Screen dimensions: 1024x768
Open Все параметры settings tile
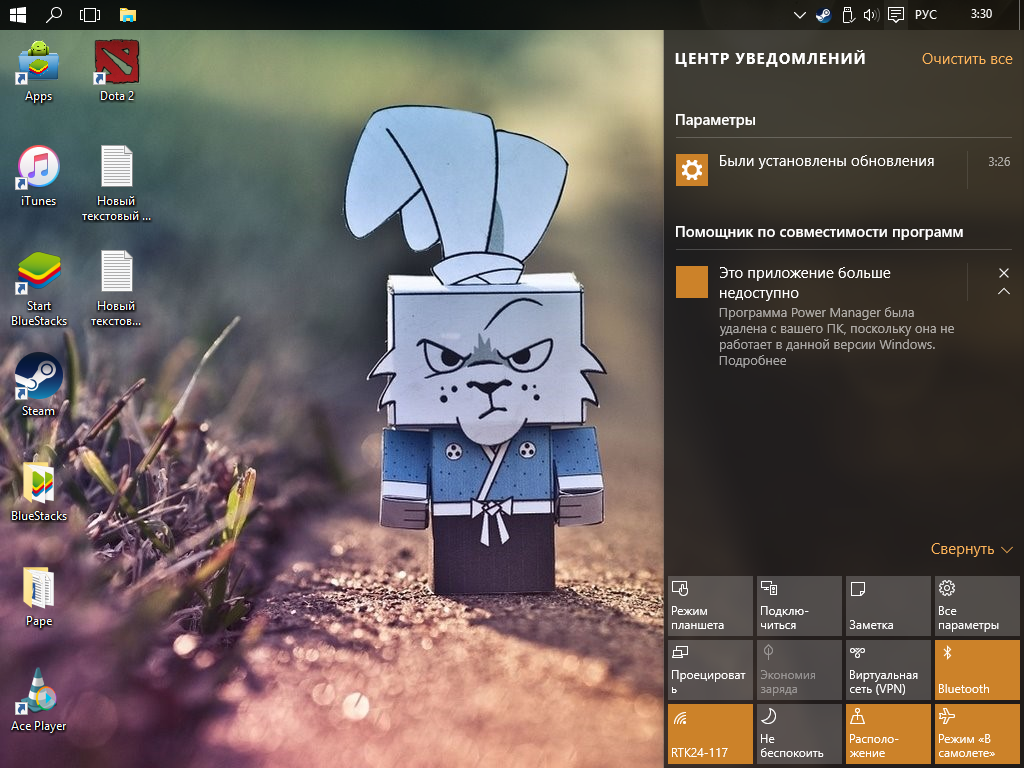pos(976,606)
